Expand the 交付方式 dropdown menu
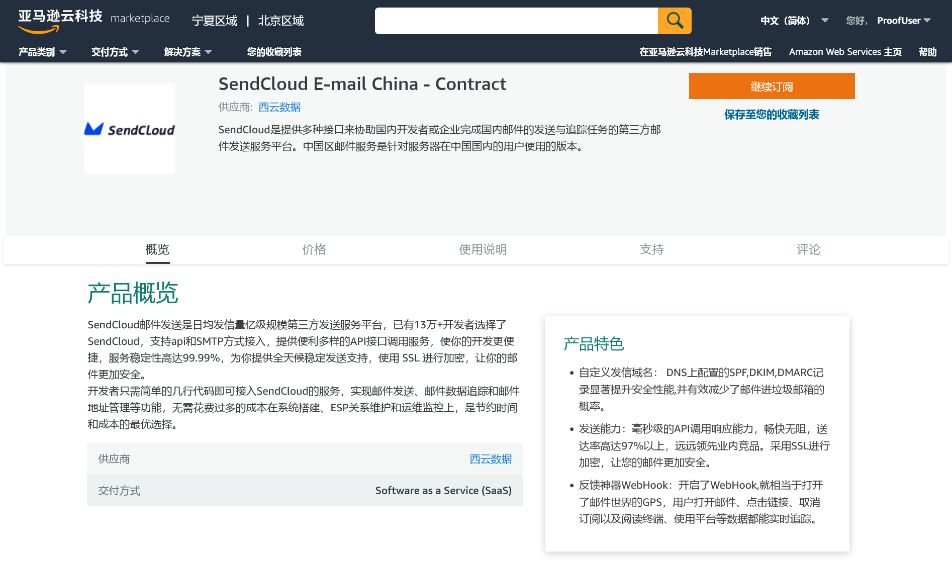Screen dimensions: 952x572 click(x=115, y=52)
